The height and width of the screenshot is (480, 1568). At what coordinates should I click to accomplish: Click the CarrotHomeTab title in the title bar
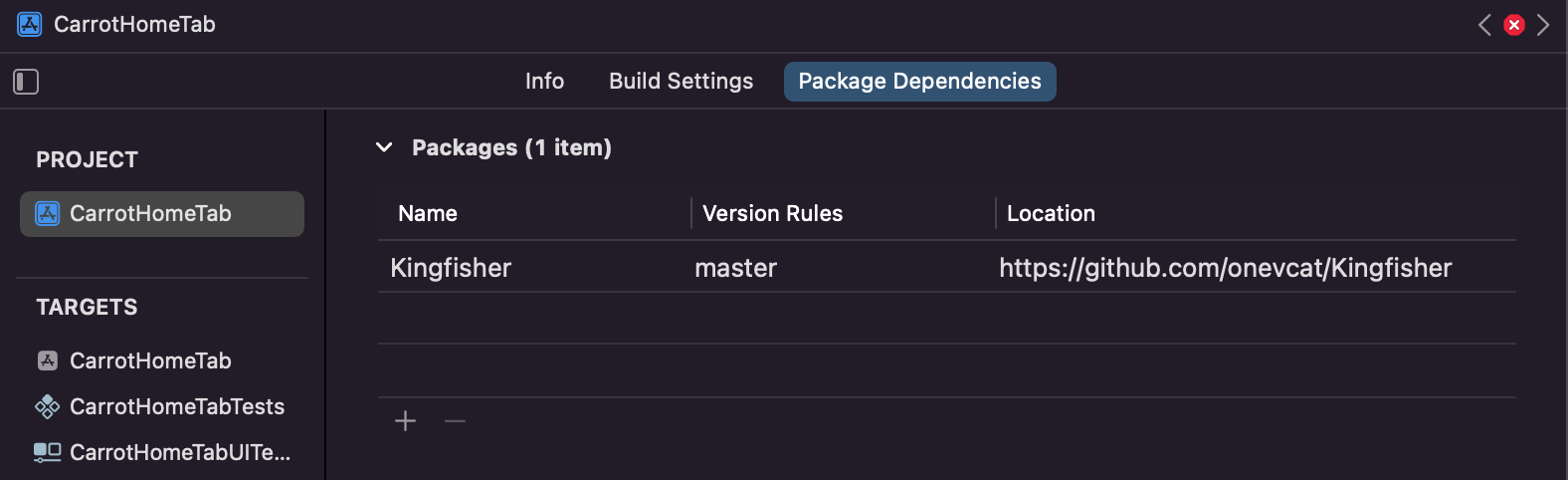[x=134, y=24]
